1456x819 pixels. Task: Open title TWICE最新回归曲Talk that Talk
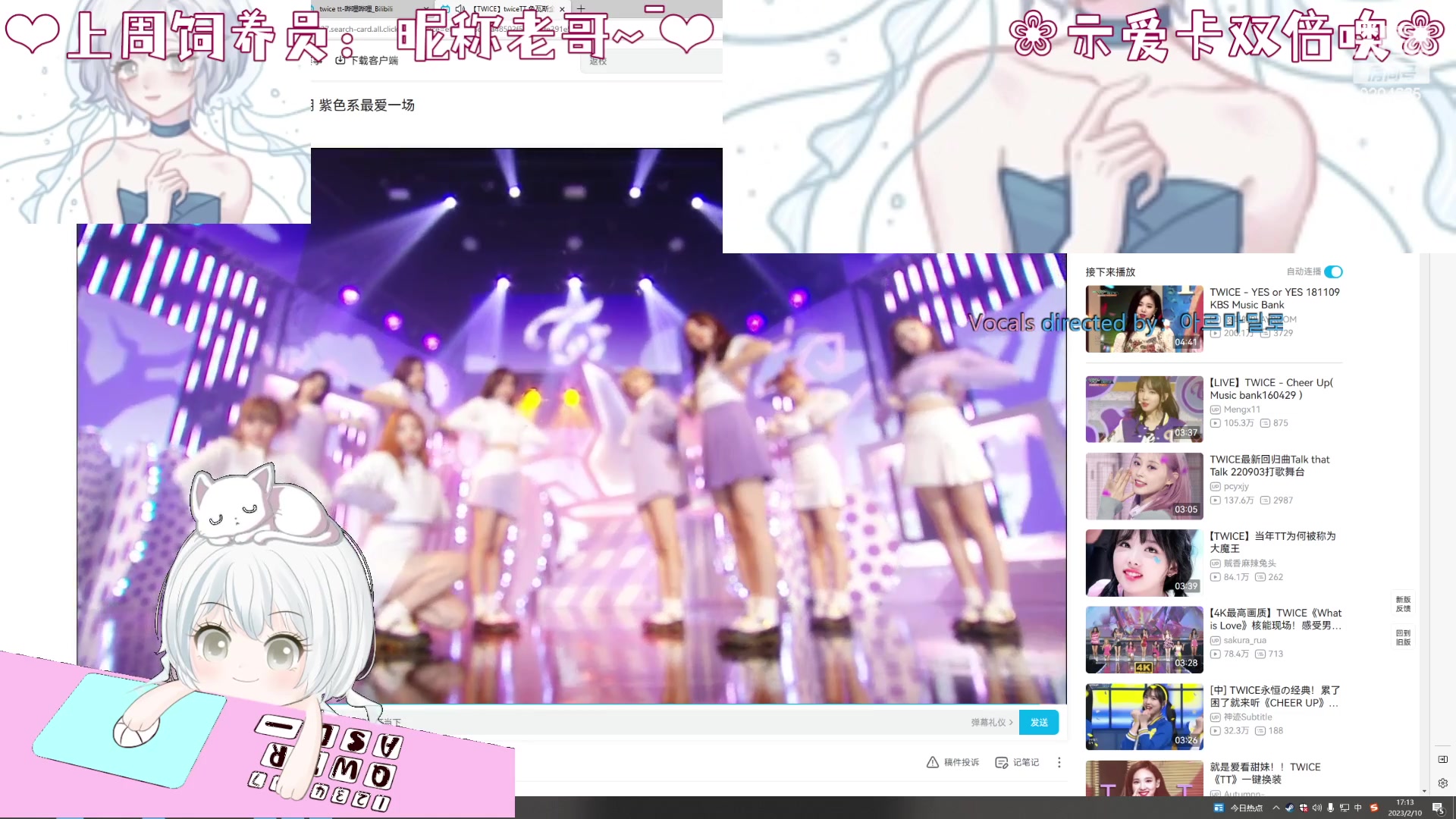(1270, 466)
